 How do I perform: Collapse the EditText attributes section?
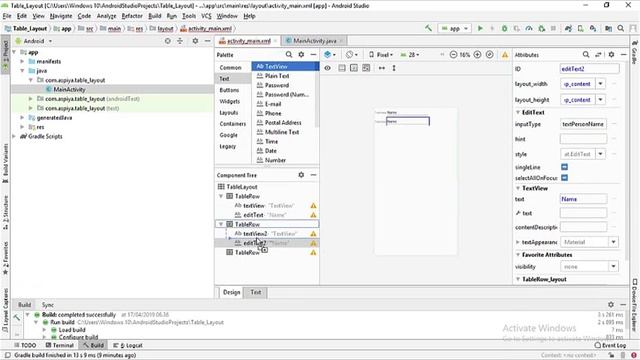[518, 112]
